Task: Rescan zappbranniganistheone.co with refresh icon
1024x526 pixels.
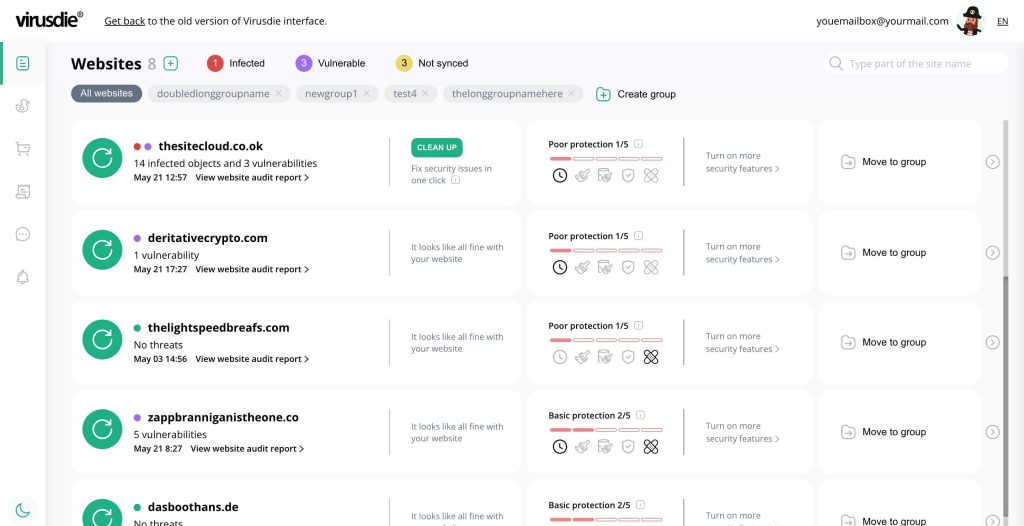Action: pos(103,429)
